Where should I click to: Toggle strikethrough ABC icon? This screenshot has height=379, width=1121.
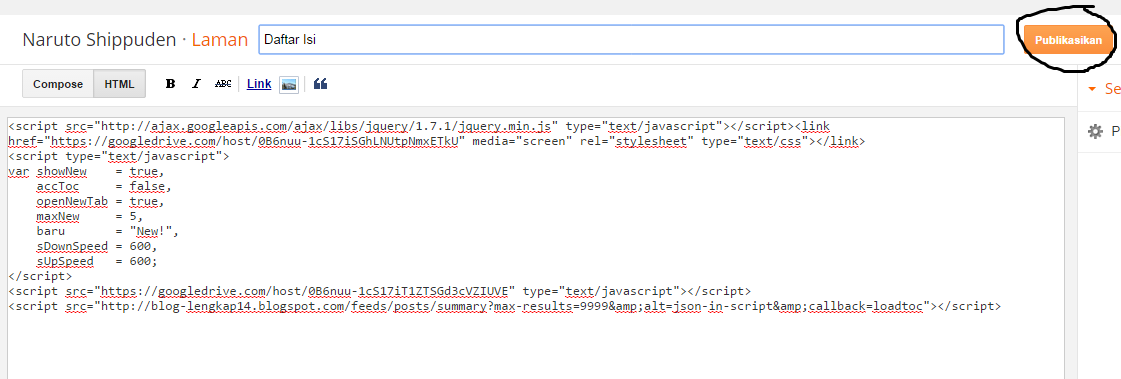223,84
